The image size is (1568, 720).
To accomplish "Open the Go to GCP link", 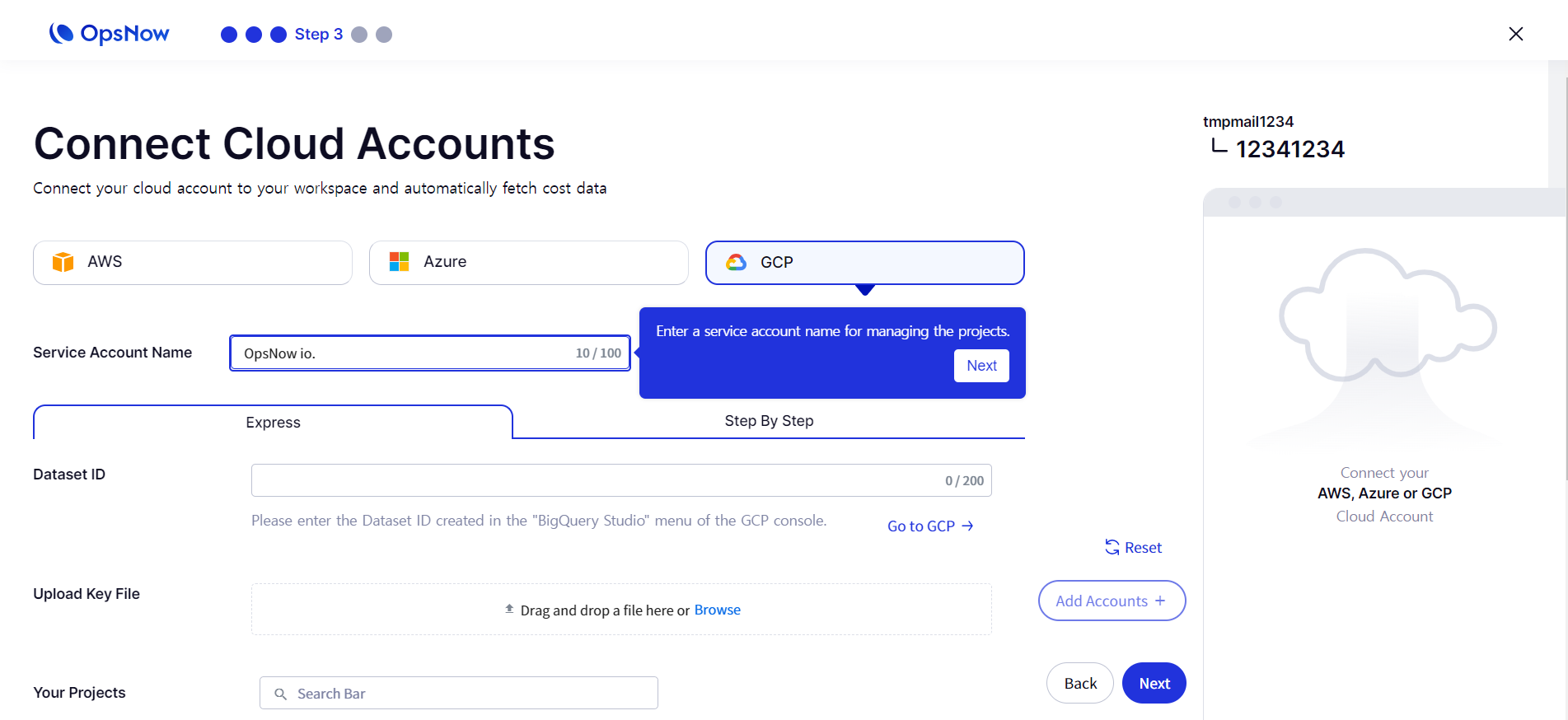I will click(x=930, y=526).
